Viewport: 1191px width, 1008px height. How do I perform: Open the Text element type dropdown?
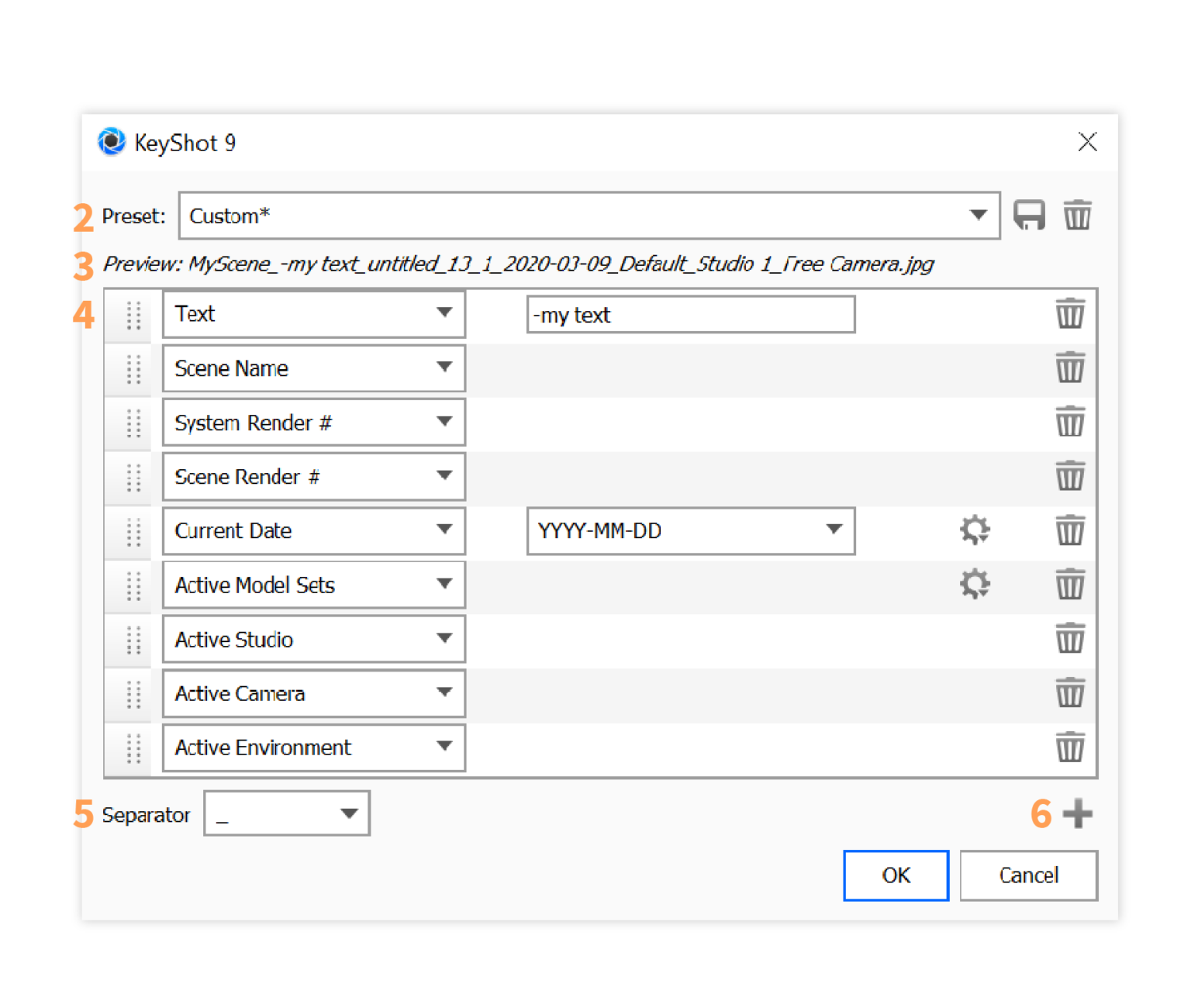click(x=444, y=314)
